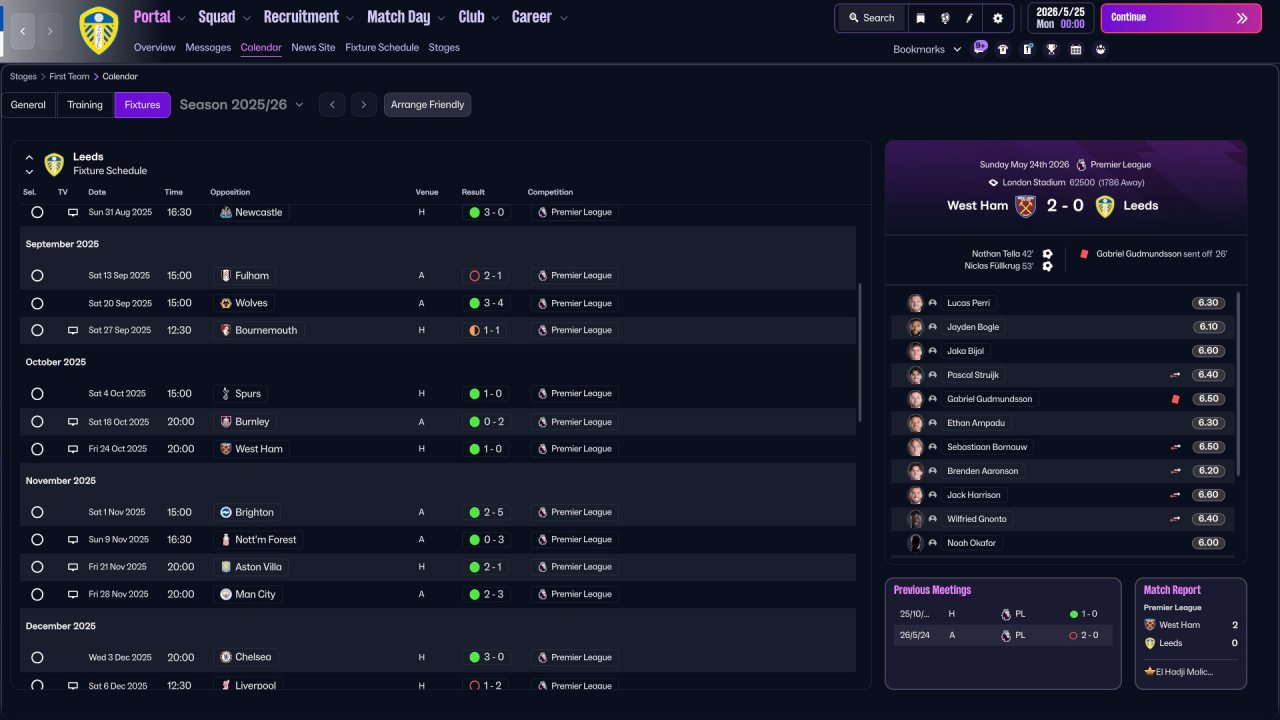Click the Search field in the top bar

point(871,18)
